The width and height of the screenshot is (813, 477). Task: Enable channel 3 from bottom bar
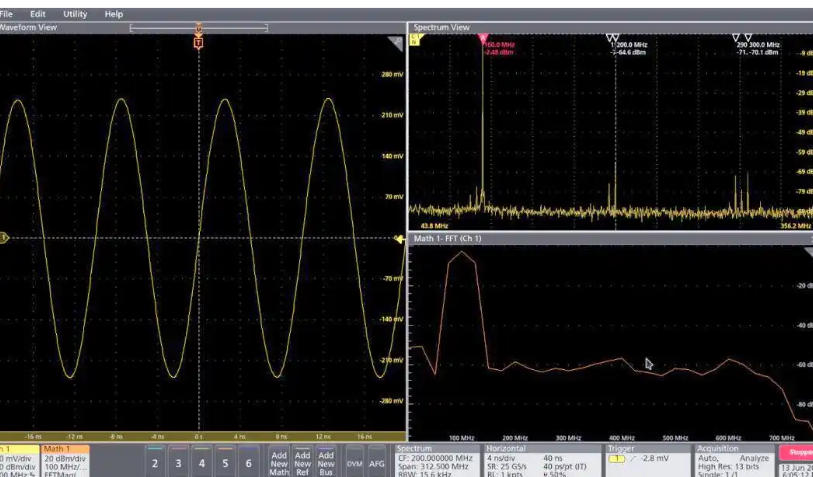click(178, 463)
